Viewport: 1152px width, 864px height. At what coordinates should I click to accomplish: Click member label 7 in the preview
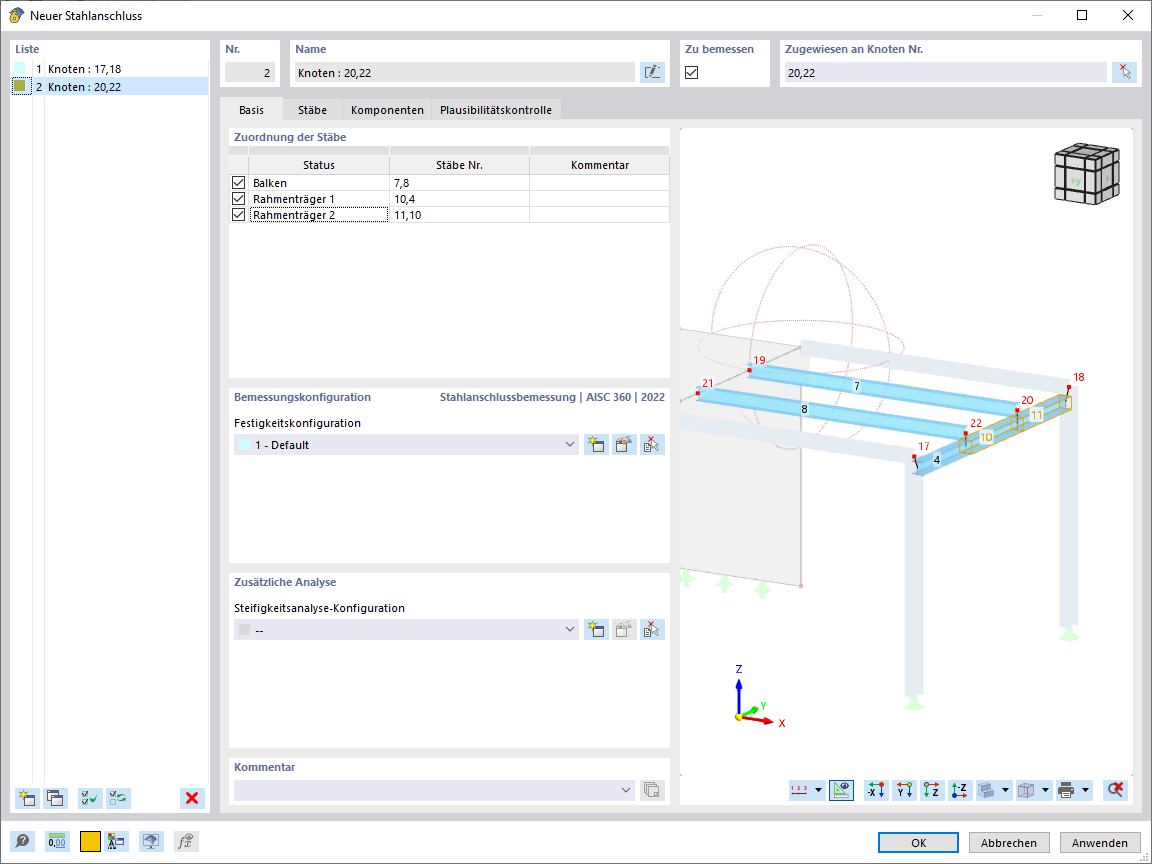coord(857,386)
